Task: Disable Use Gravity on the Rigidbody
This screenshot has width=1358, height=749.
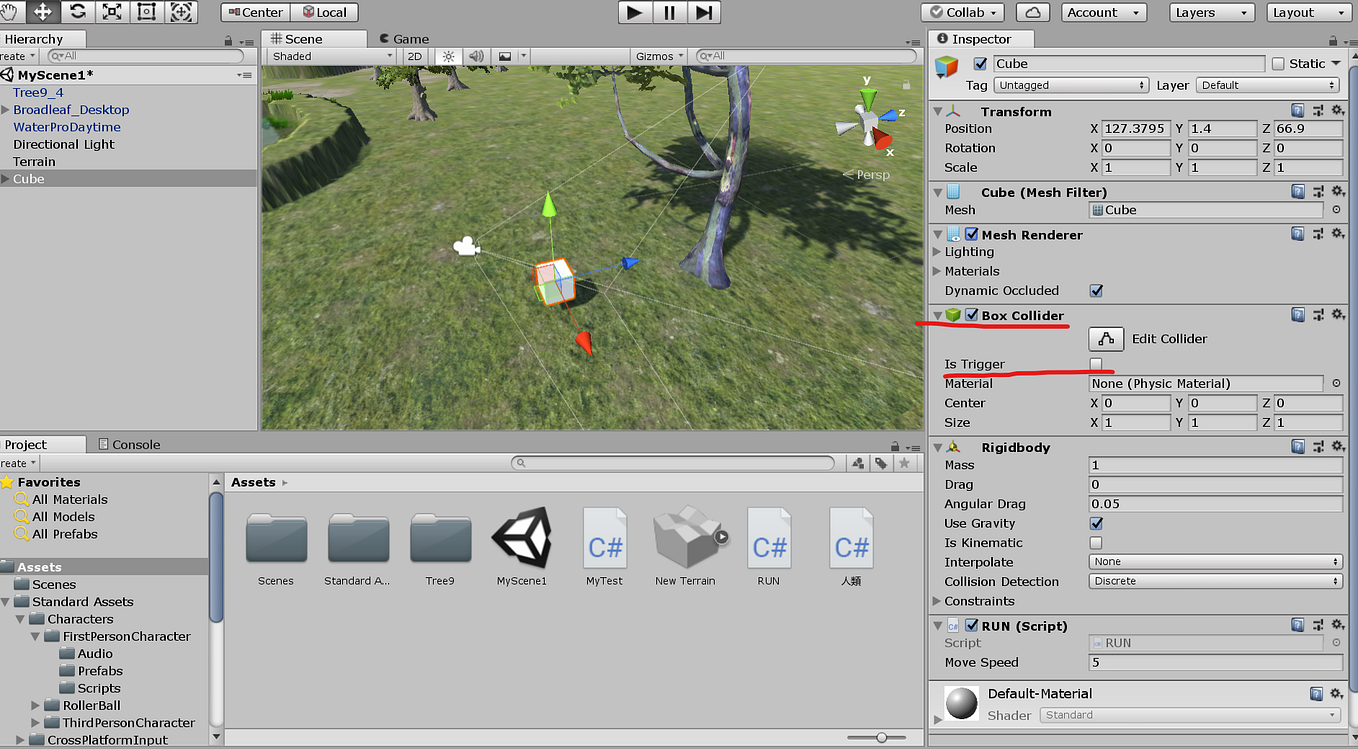Action: [x=1096, y=523]
